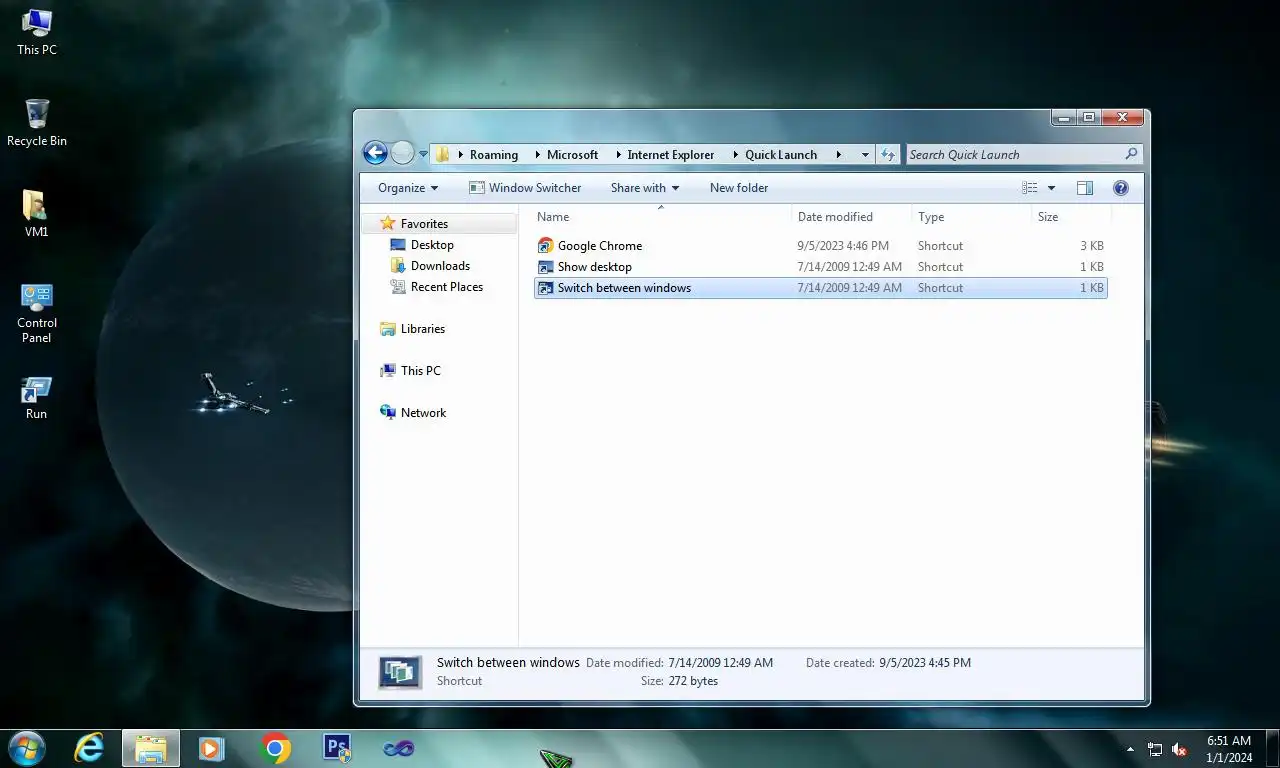Open the Windows Start menu
This screenshot has height=768, width=1280.
[26, 748]
